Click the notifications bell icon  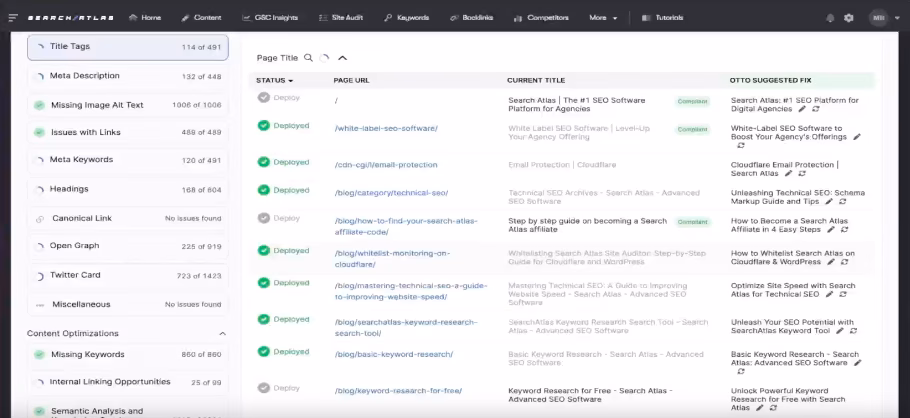click(x=830, y=18)
